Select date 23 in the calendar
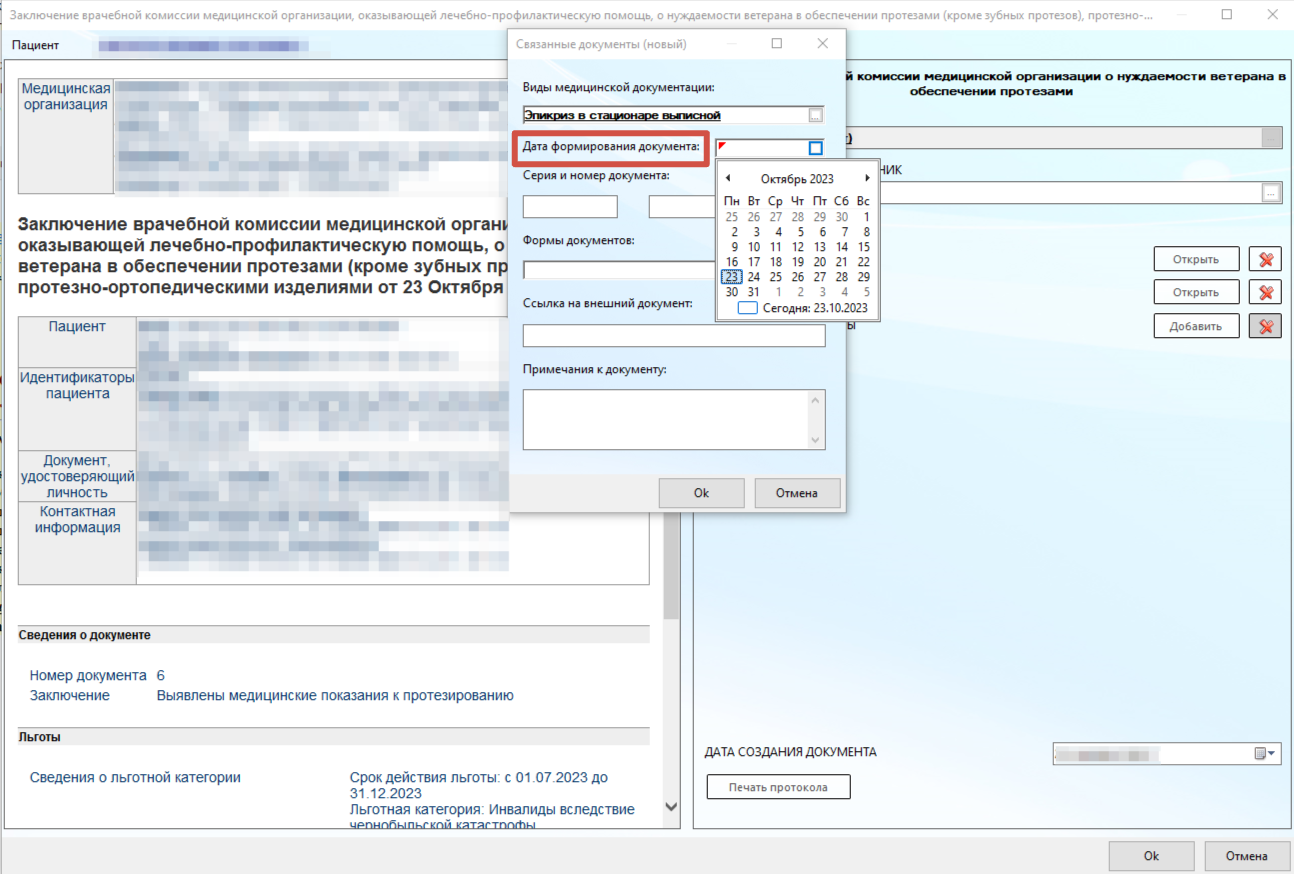Image resolution: width=1294 pixels, height=874 pixels. 732,277
